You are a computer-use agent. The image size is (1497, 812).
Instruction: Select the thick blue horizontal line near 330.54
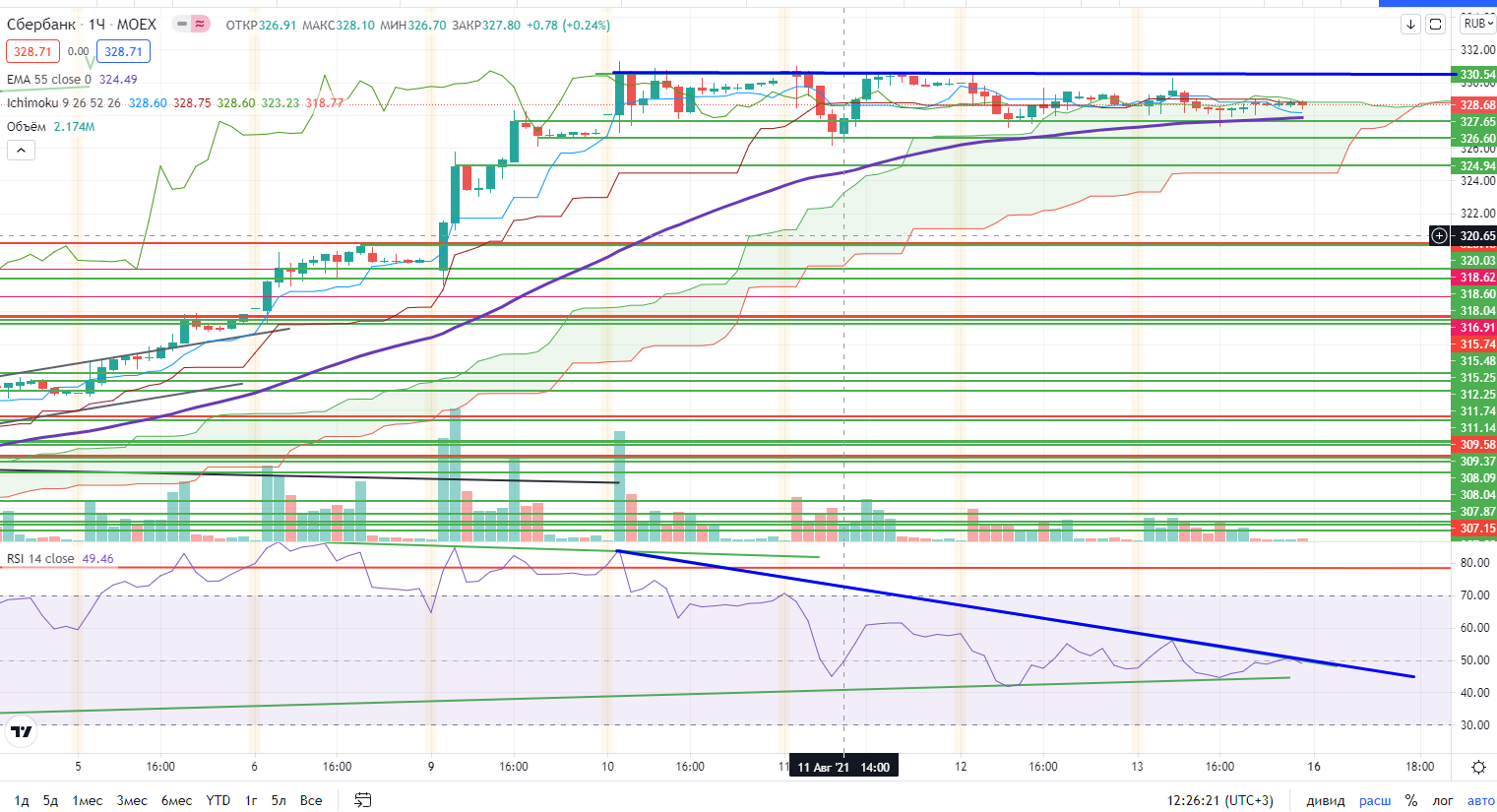[1033, 74]
